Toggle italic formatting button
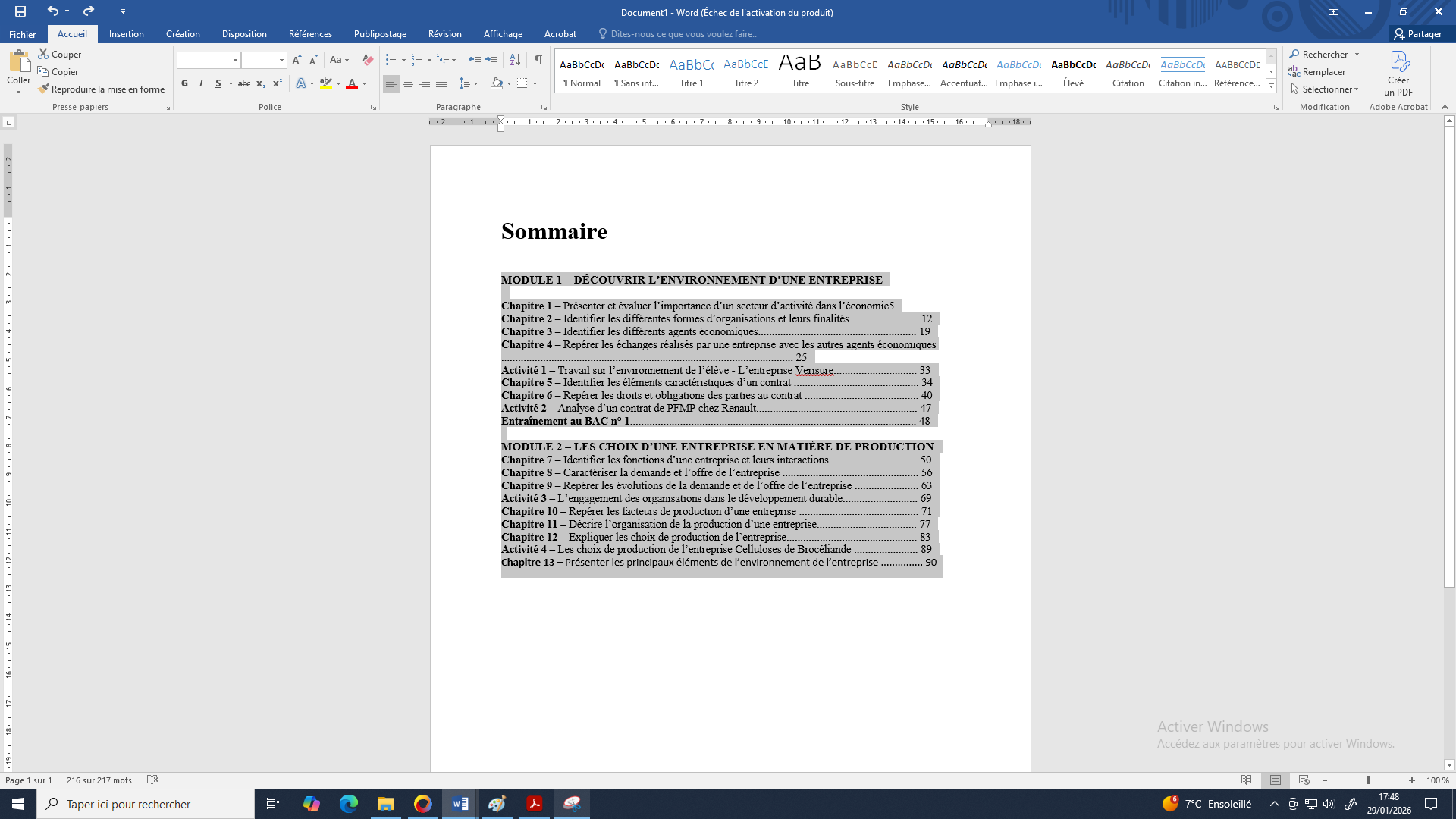 click(x=201, y=83)
